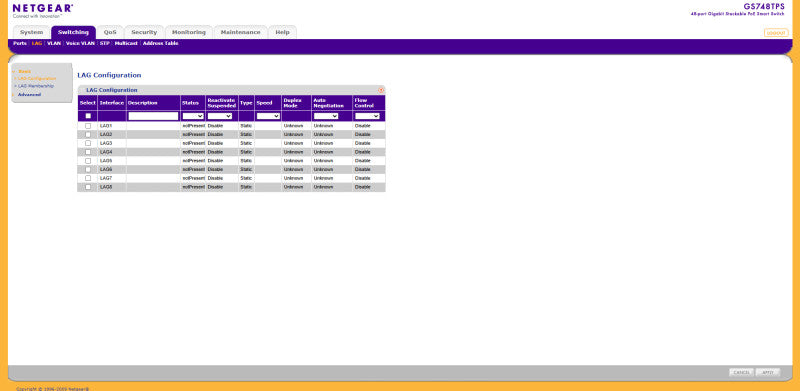Collapse the Basic sidebar section
The width and height of the screenshot is (800, 391).
click(x=24, y=71)
